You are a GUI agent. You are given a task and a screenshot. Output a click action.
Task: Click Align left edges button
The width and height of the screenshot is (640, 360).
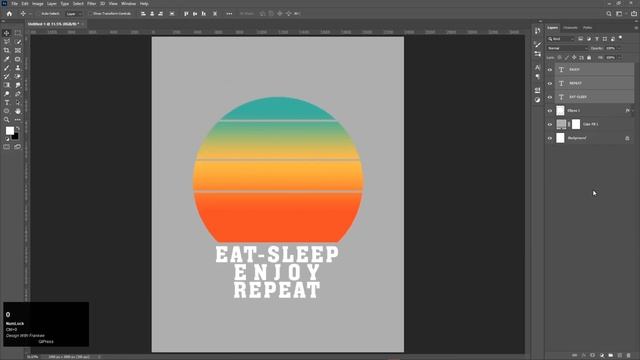pyautogui.click(x=143, y=13)
